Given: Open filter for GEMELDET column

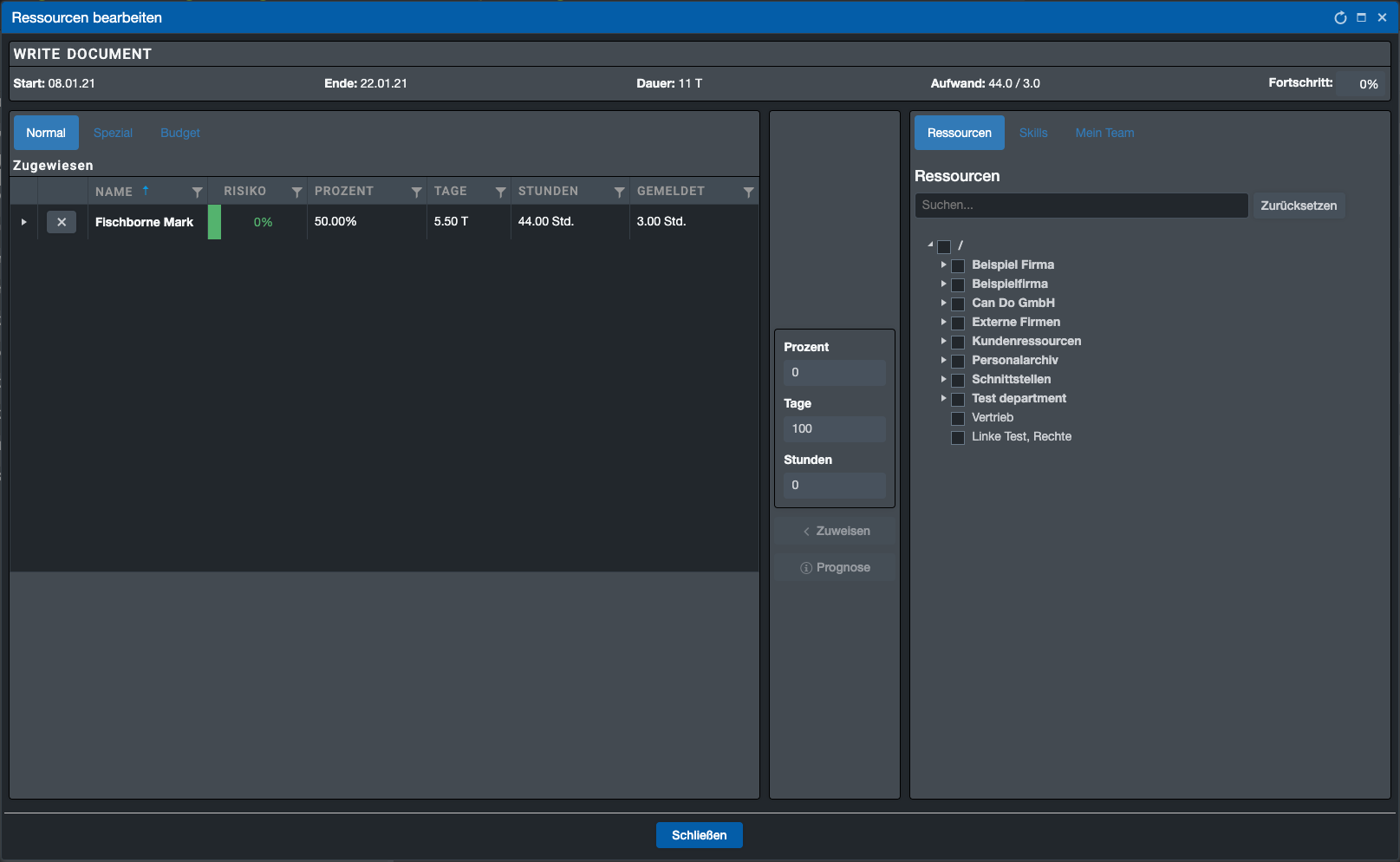Looking at the screenshot, I should (x=749, y=192).
